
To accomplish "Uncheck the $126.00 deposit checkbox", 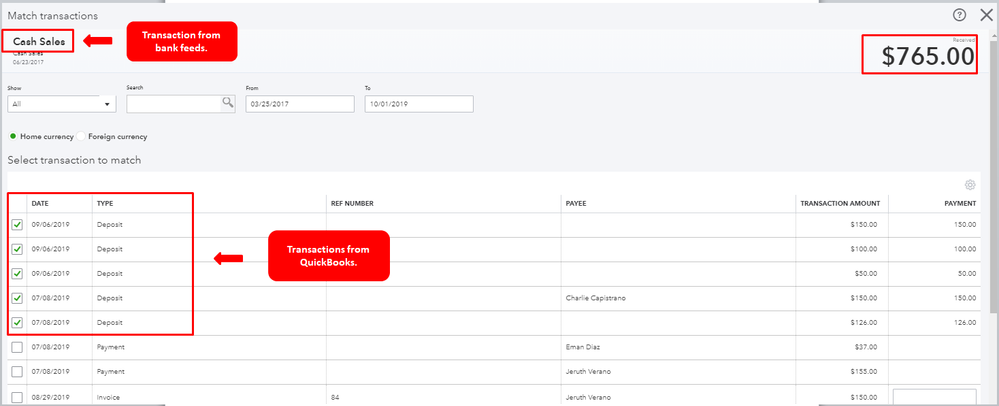I will coord(17,323).
